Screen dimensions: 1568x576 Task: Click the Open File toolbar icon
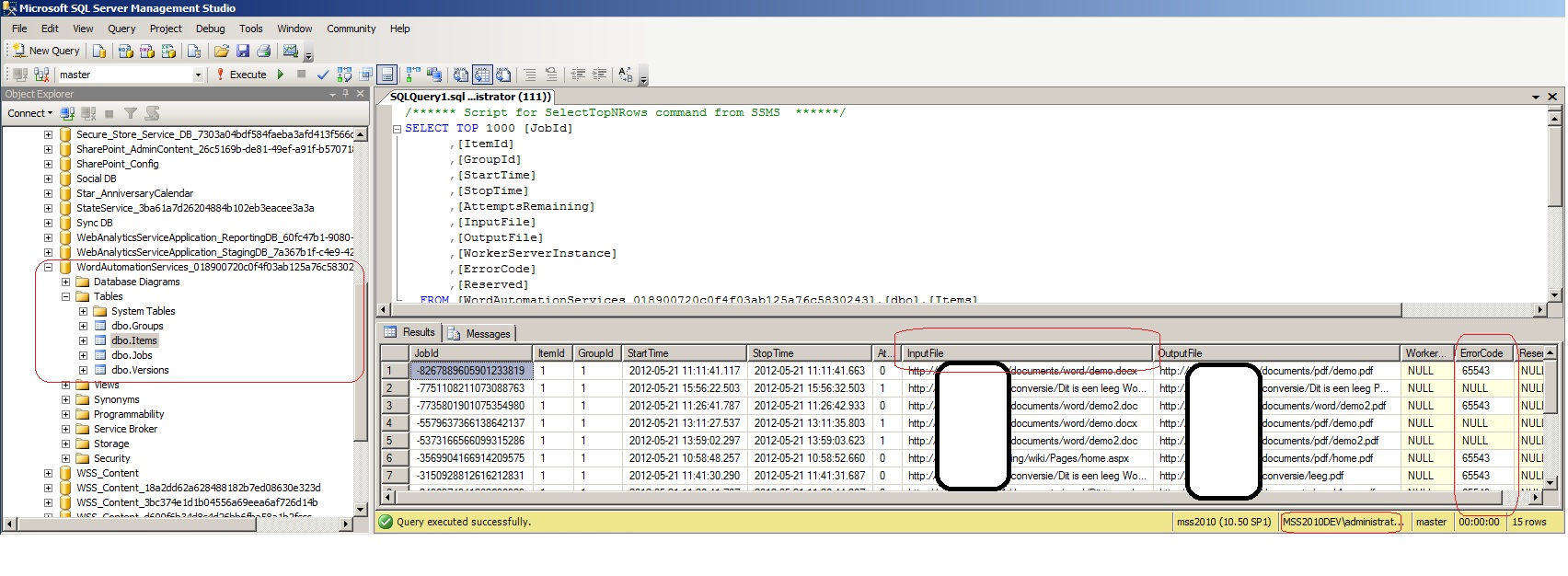[221, 52]
